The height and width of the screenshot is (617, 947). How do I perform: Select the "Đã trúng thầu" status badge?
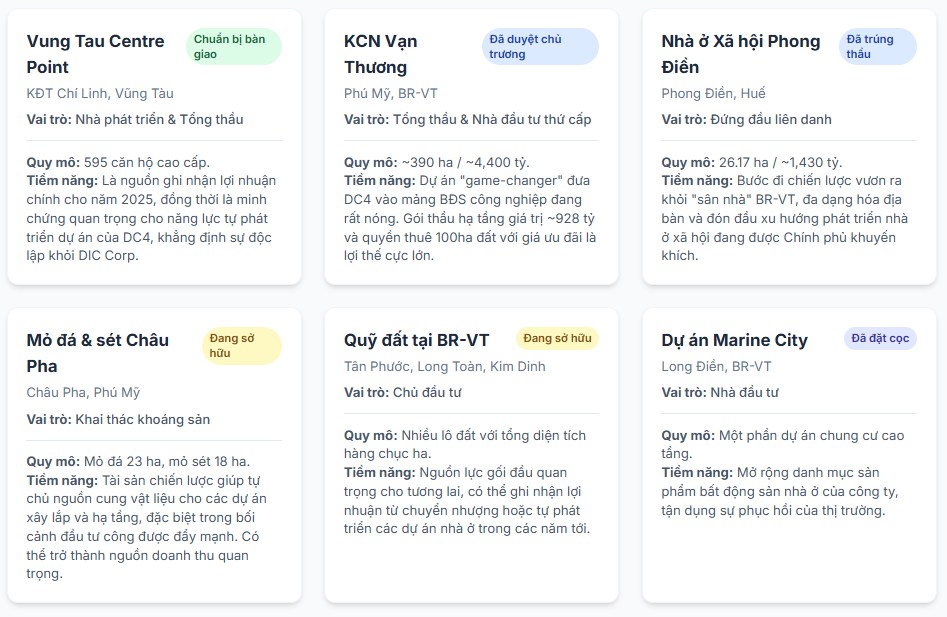click(877, 46)
